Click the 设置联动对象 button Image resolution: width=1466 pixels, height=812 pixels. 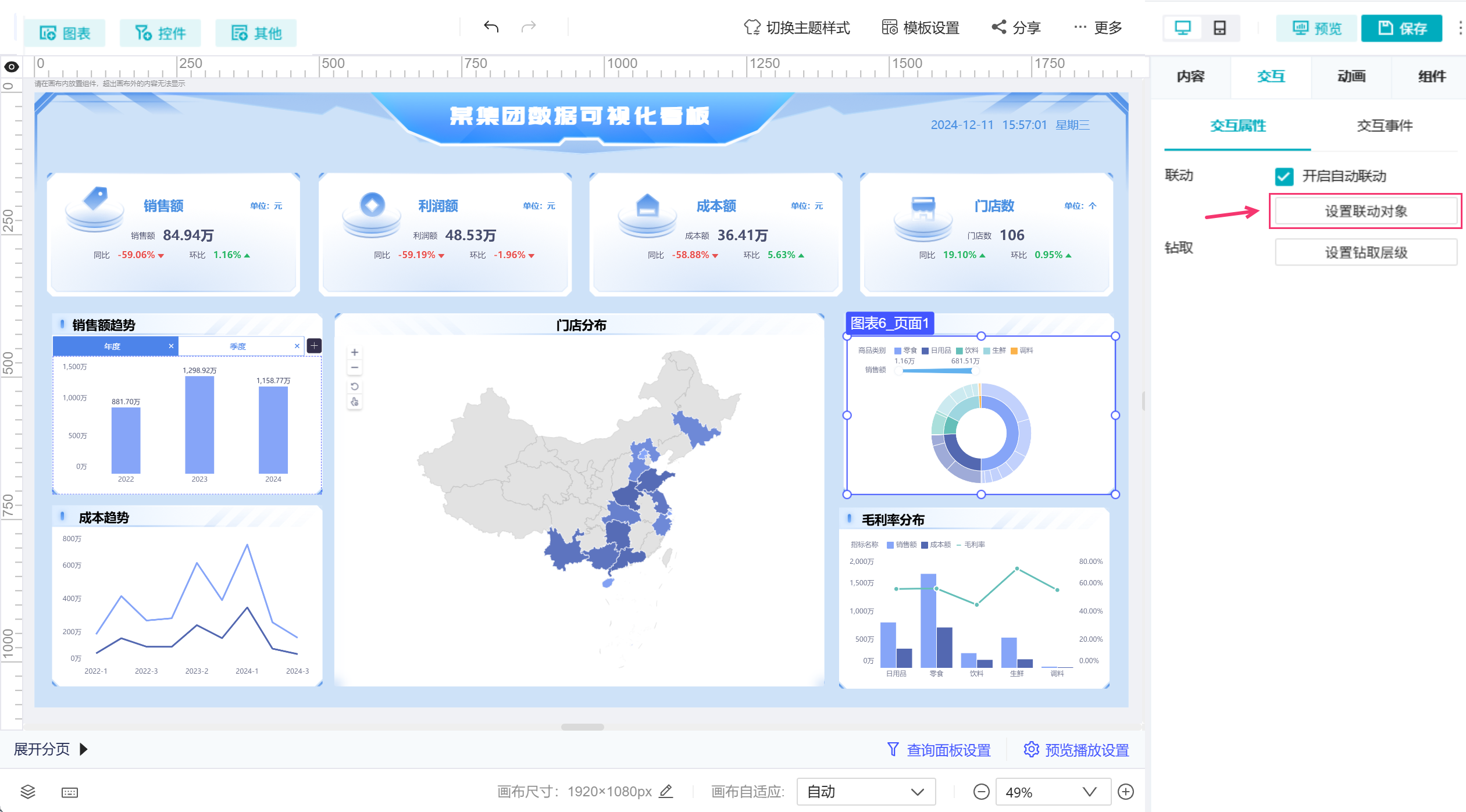pyautogui.click(x=1365, y=211)
